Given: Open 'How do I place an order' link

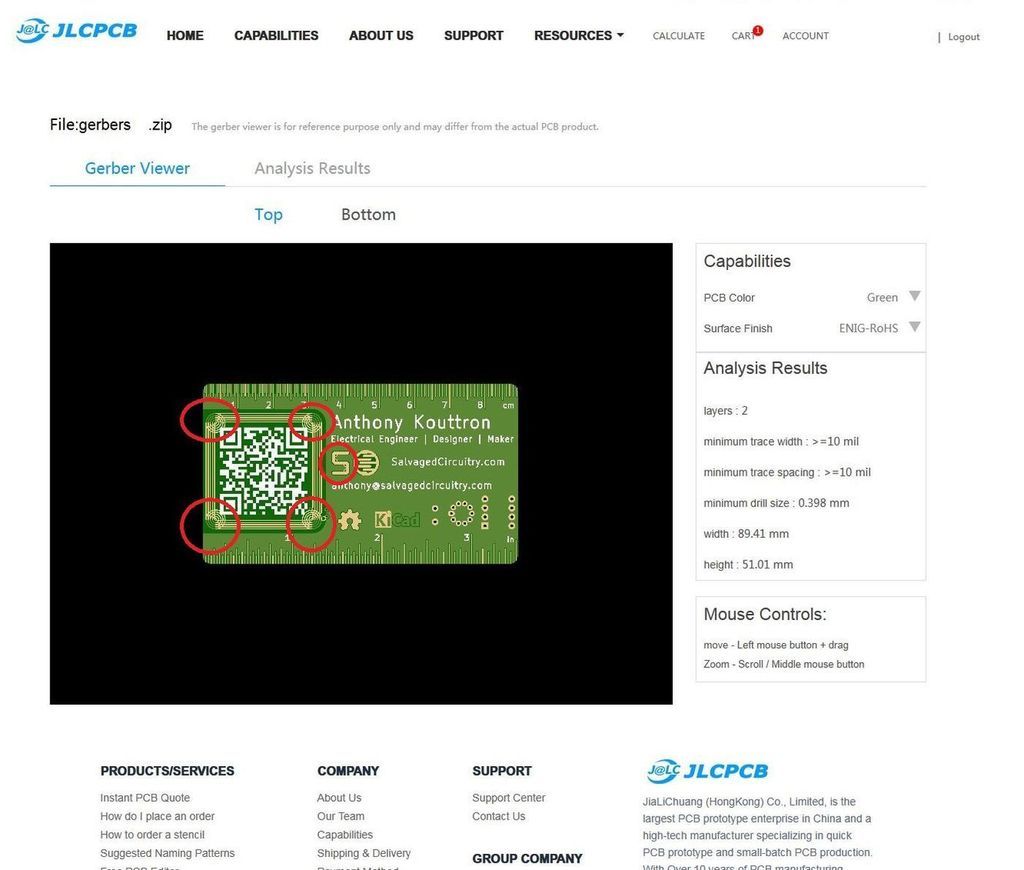Looking at the screenshot, I should pos(157,816).
